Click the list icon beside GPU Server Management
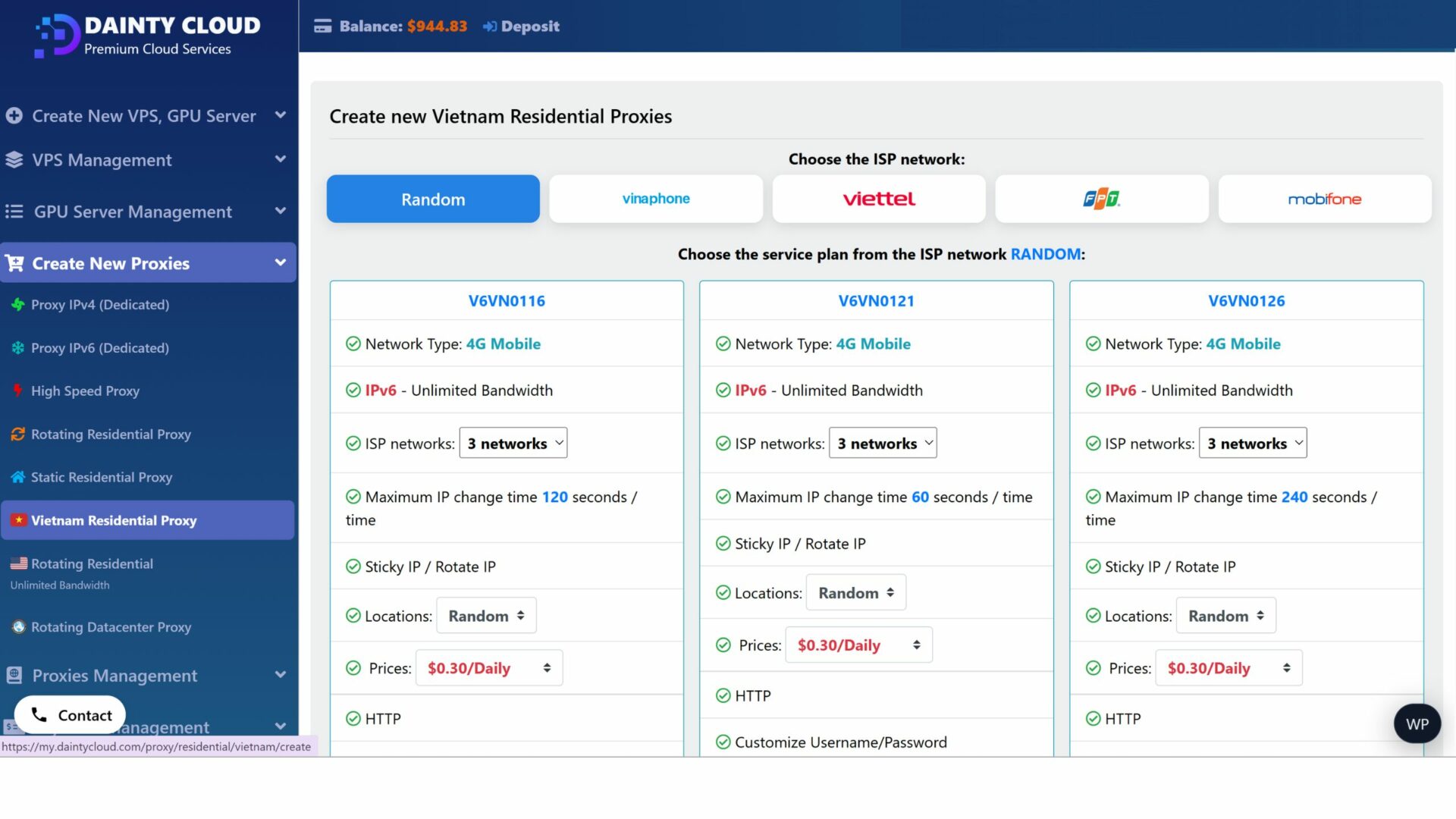Image resolution: width=1456 pixels, height=819 pixels. coord(14,212)
